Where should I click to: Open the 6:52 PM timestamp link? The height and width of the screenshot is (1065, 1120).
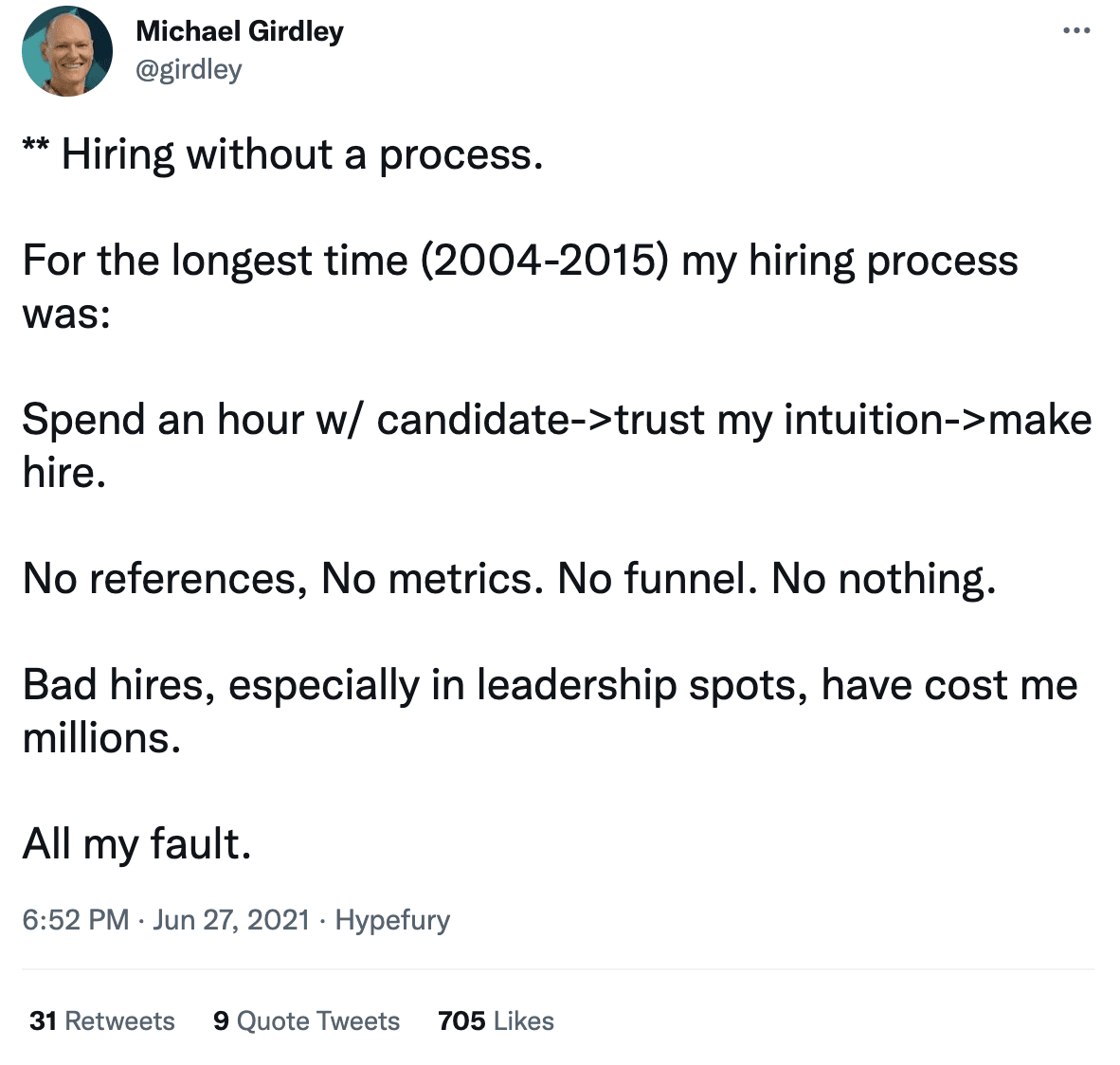click(x=76, y=919)
